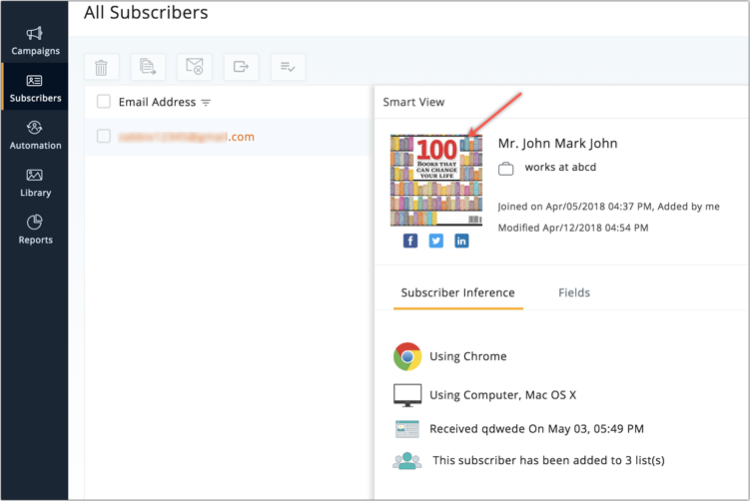The width and height of the screenshot is (750, 501).
Task: Click the list checkmark toolbar icon
Action: (x=288, y=67)
